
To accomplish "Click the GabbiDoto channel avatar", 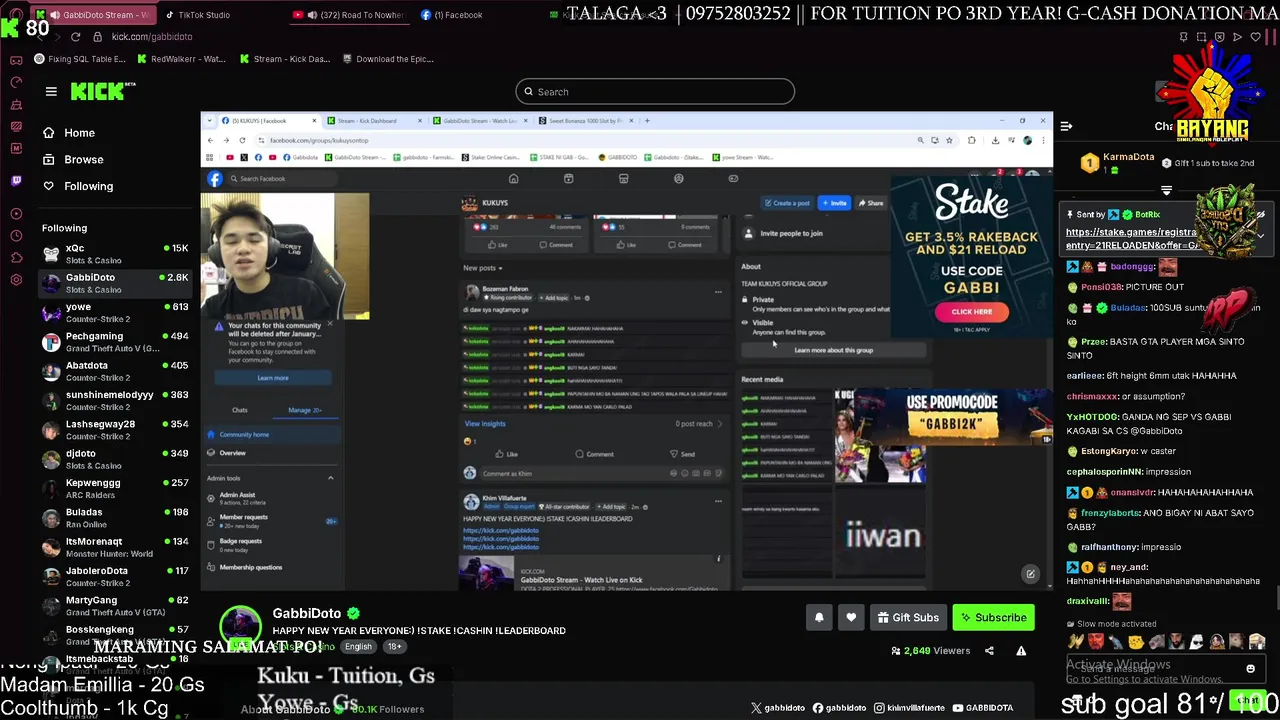I will [240, 627].
